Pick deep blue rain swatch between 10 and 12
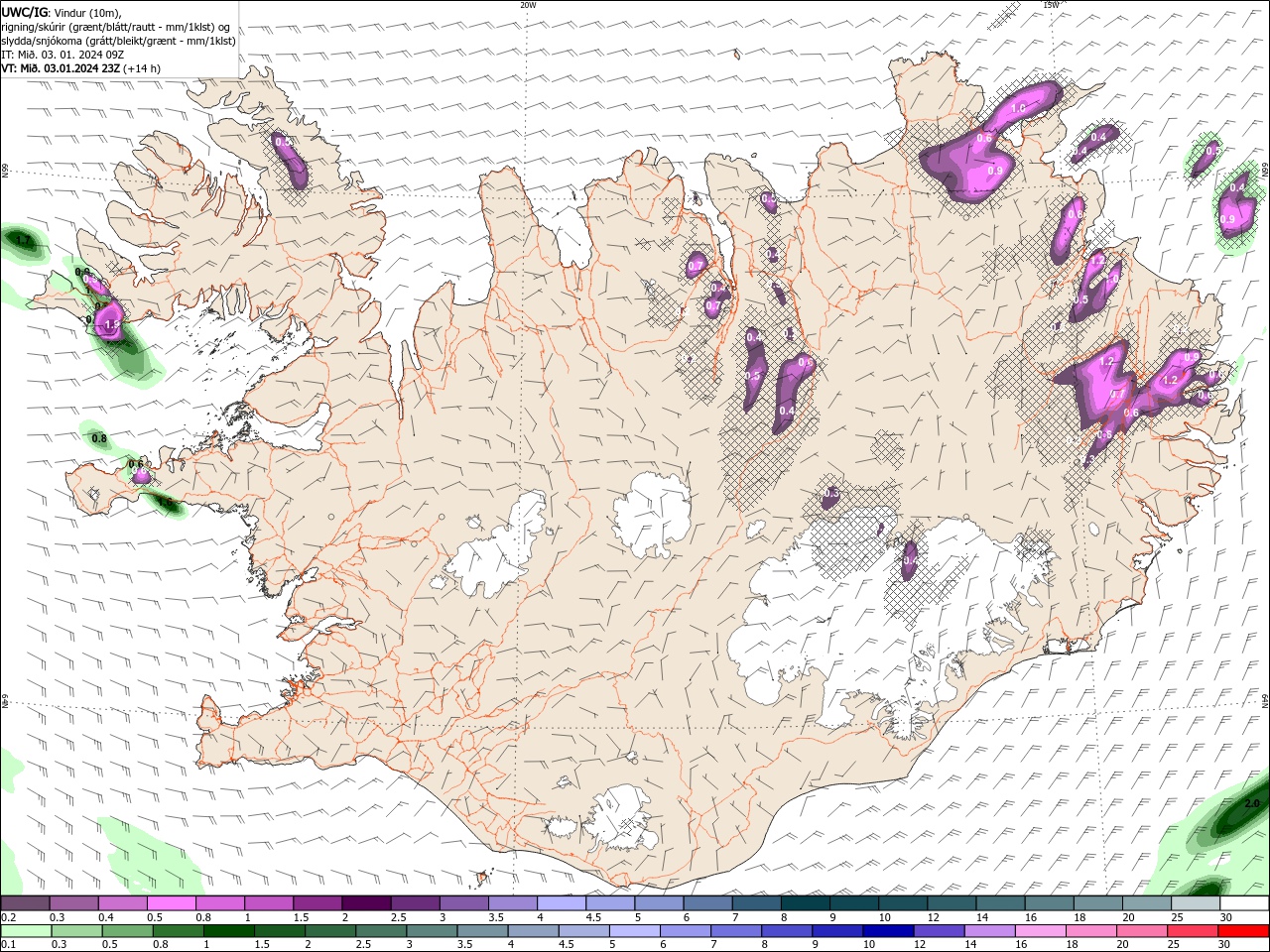Image resolution: width=1270 pixels, height=952 pixels. tap(889, 931)
